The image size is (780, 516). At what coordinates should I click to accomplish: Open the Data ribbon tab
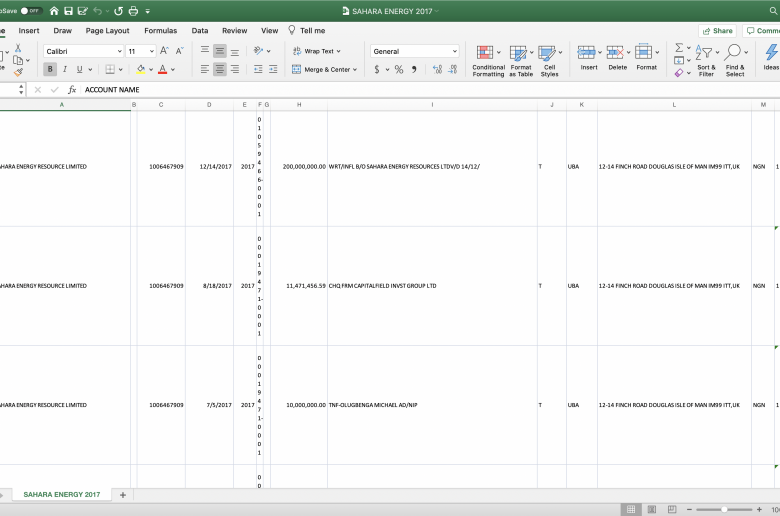200,30
